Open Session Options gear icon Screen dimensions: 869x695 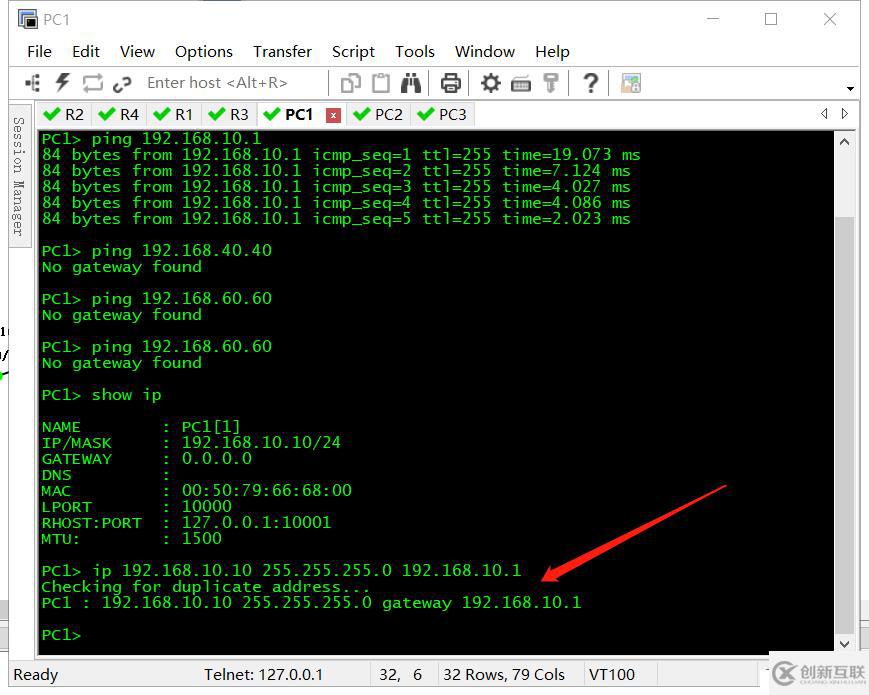tap(490, 83)
